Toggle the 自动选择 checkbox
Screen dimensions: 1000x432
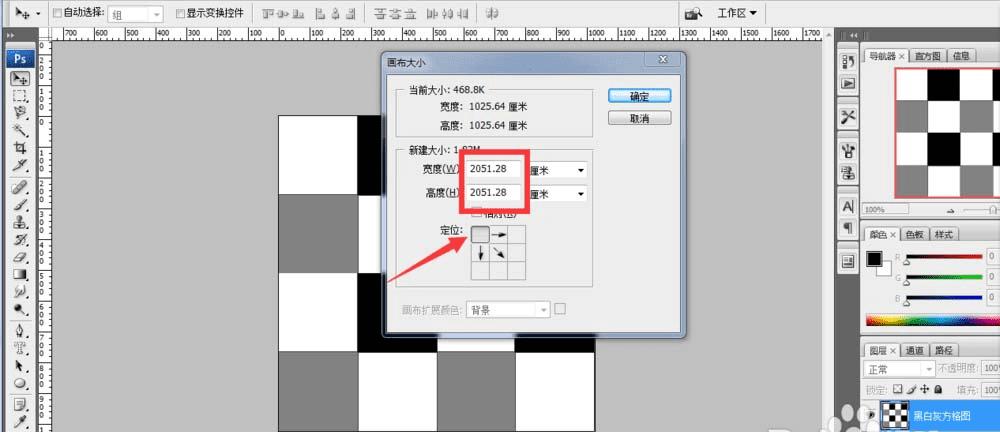click(x=57, y=13)
